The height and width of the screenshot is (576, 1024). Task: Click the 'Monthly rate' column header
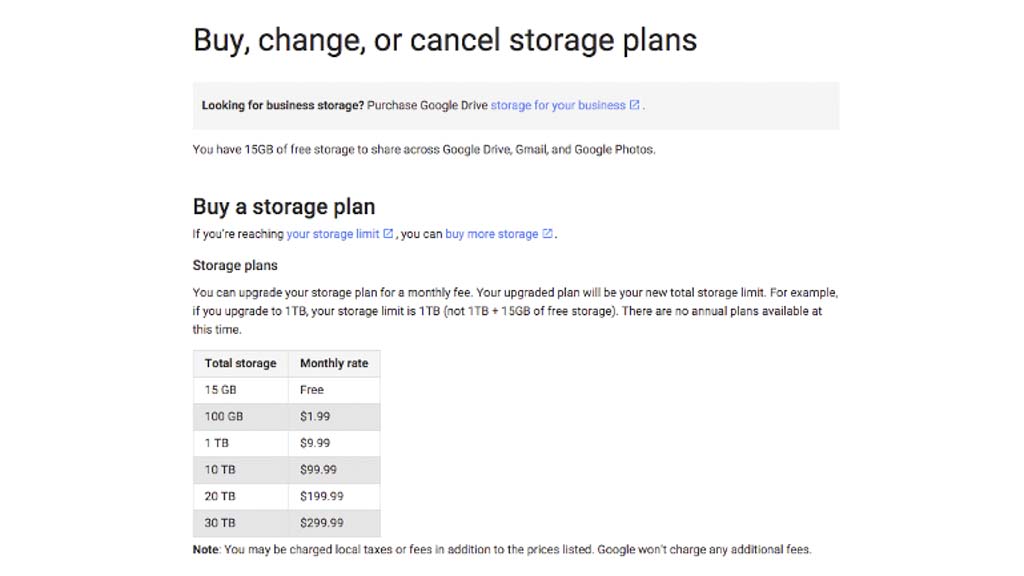334,363
